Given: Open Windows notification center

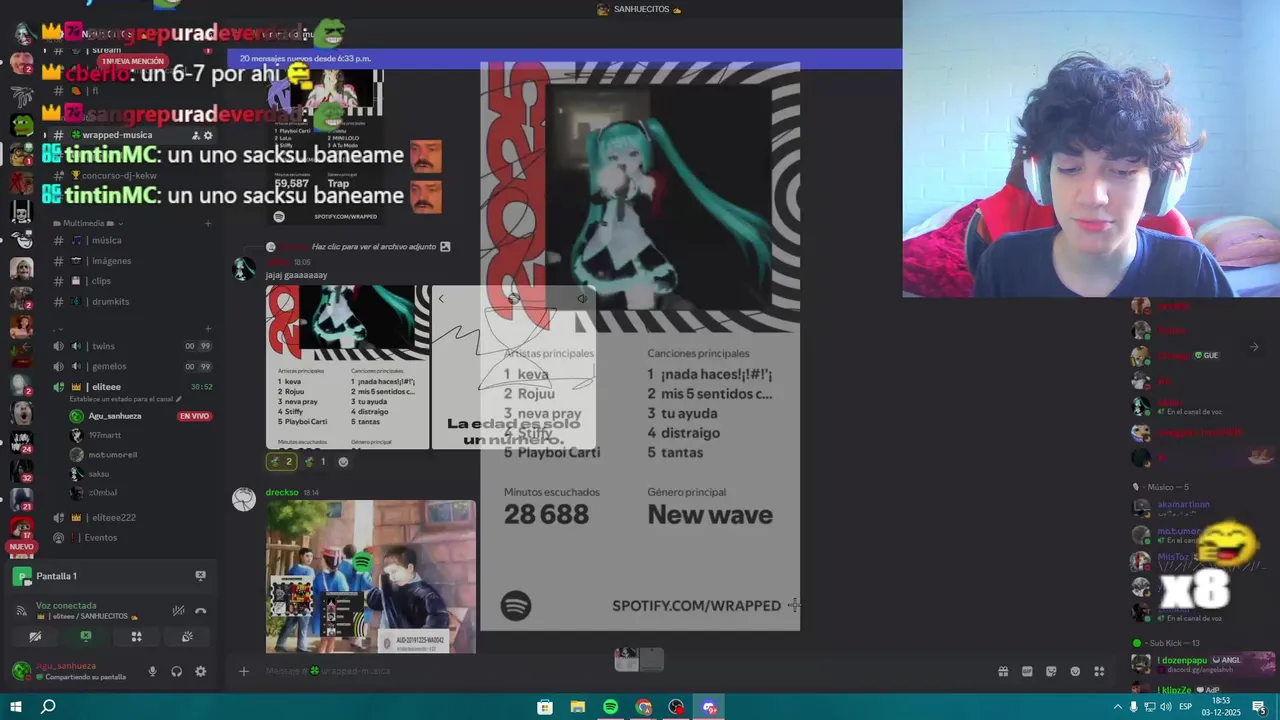Looking at the screenshot, I should [1259, 707].
